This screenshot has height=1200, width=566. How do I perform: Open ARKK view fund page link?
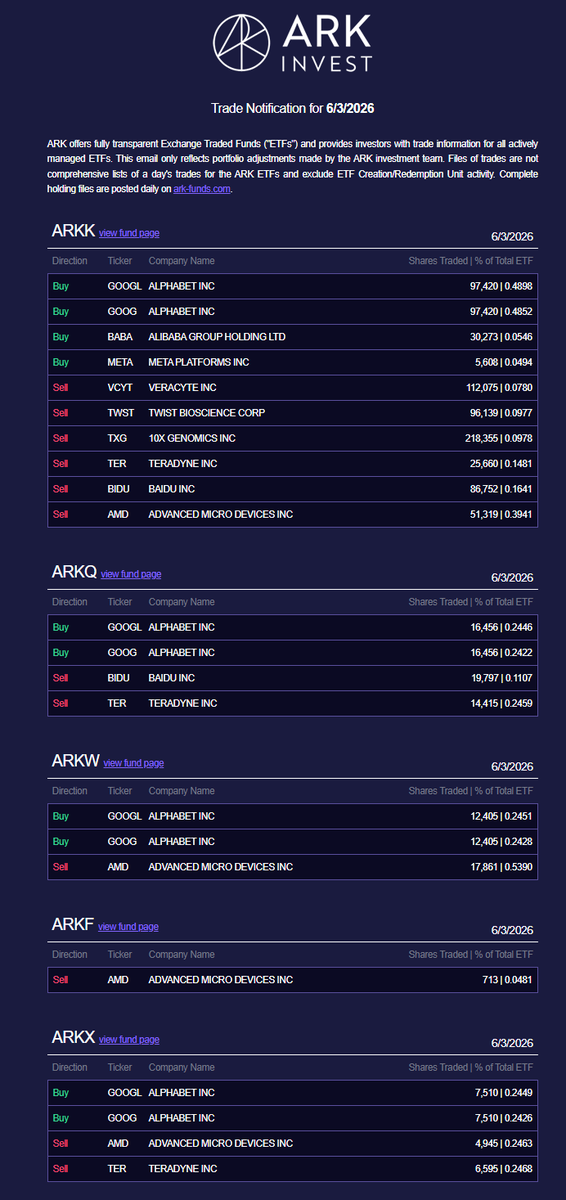pos(129,233)
